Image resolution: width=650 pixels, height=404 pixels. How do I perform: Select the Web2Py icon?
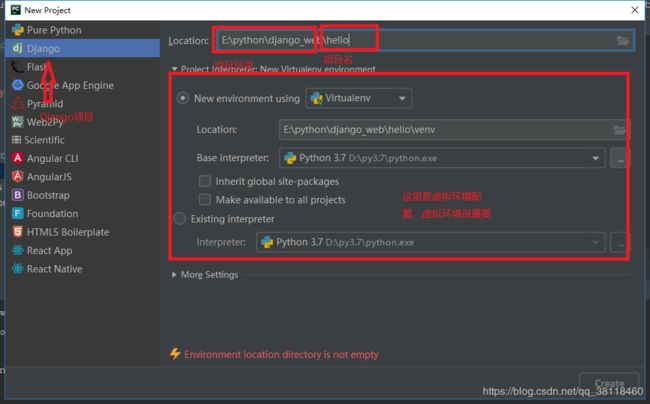[18, 122]
